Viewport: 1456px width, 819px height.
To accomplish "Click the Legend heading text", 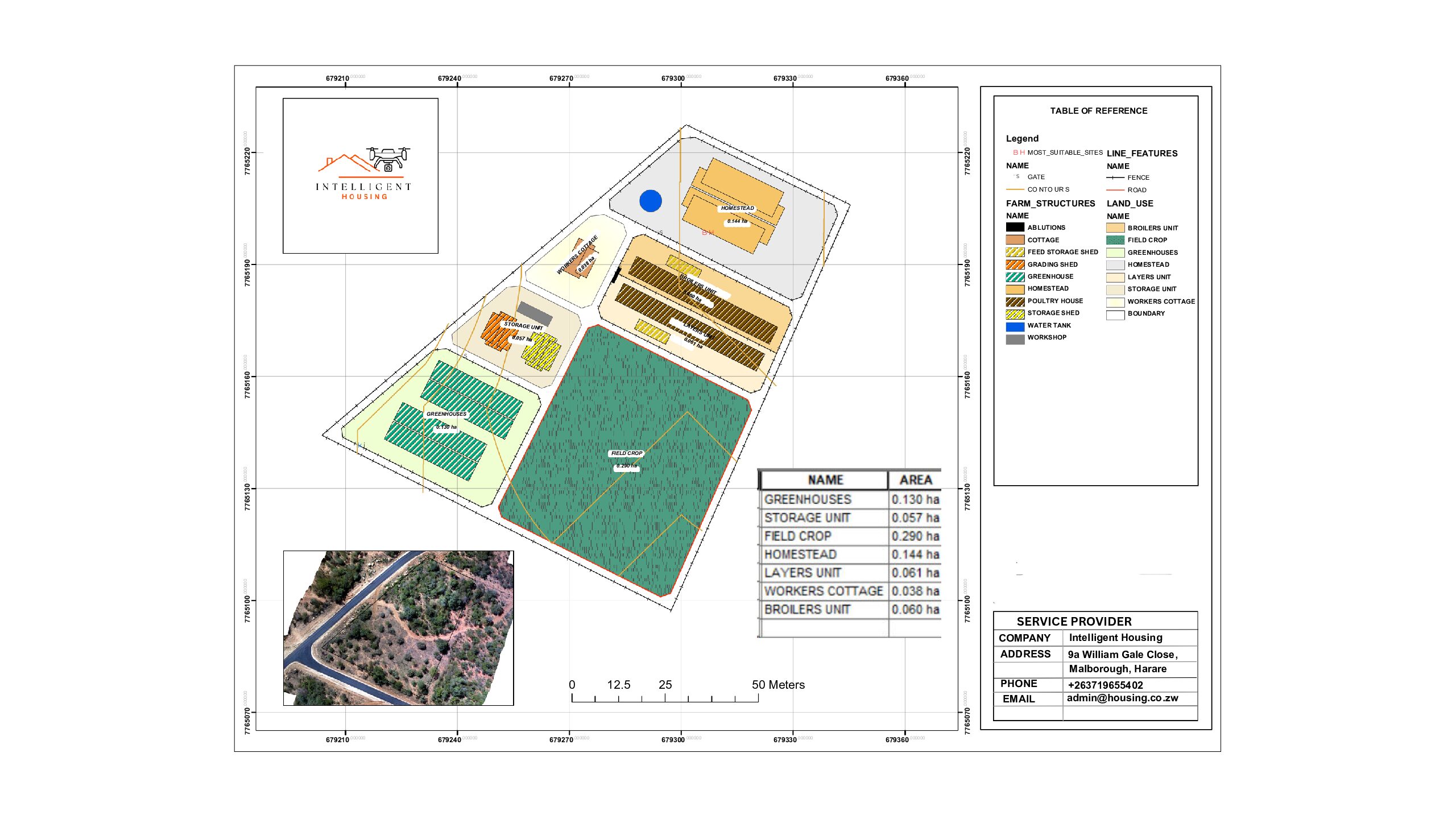I will click(x=1022, y=139).
